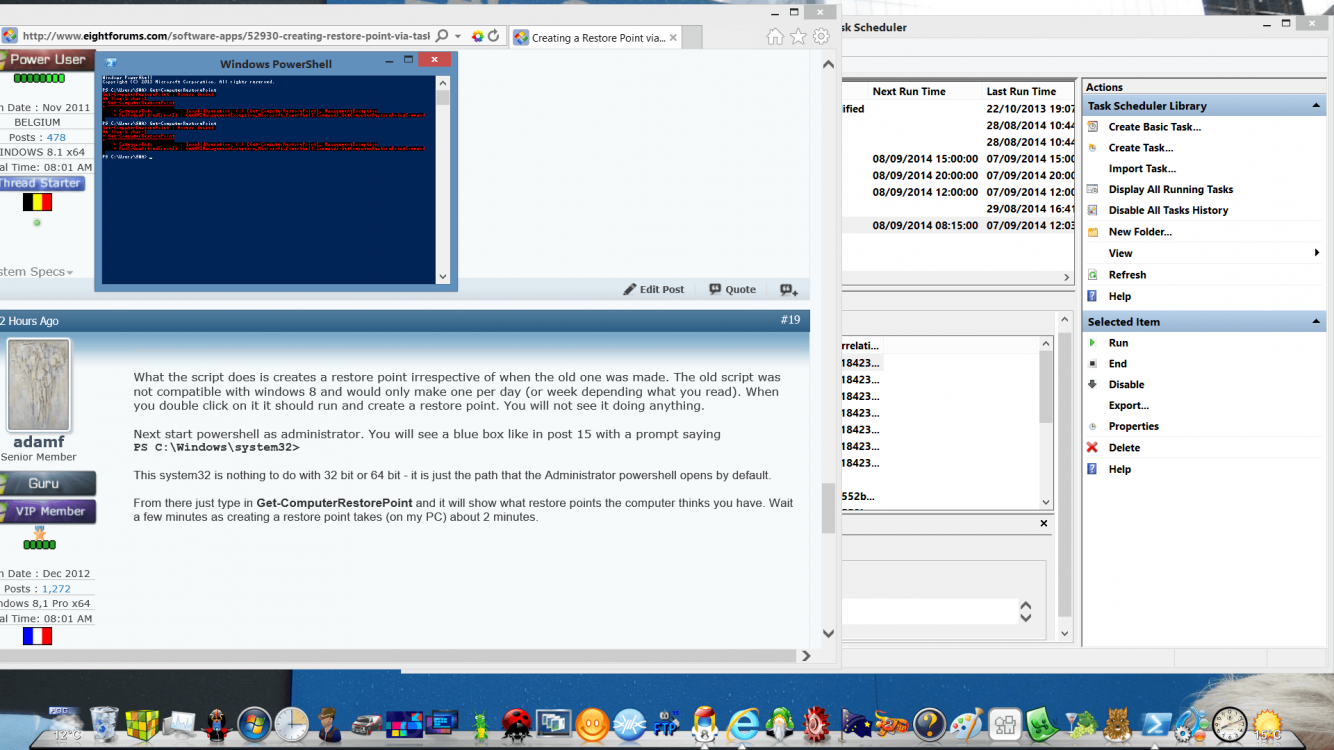The image size is (1334, 750).
Task: Switch to Creating a Restore Point tab
Action: (595, 38)
